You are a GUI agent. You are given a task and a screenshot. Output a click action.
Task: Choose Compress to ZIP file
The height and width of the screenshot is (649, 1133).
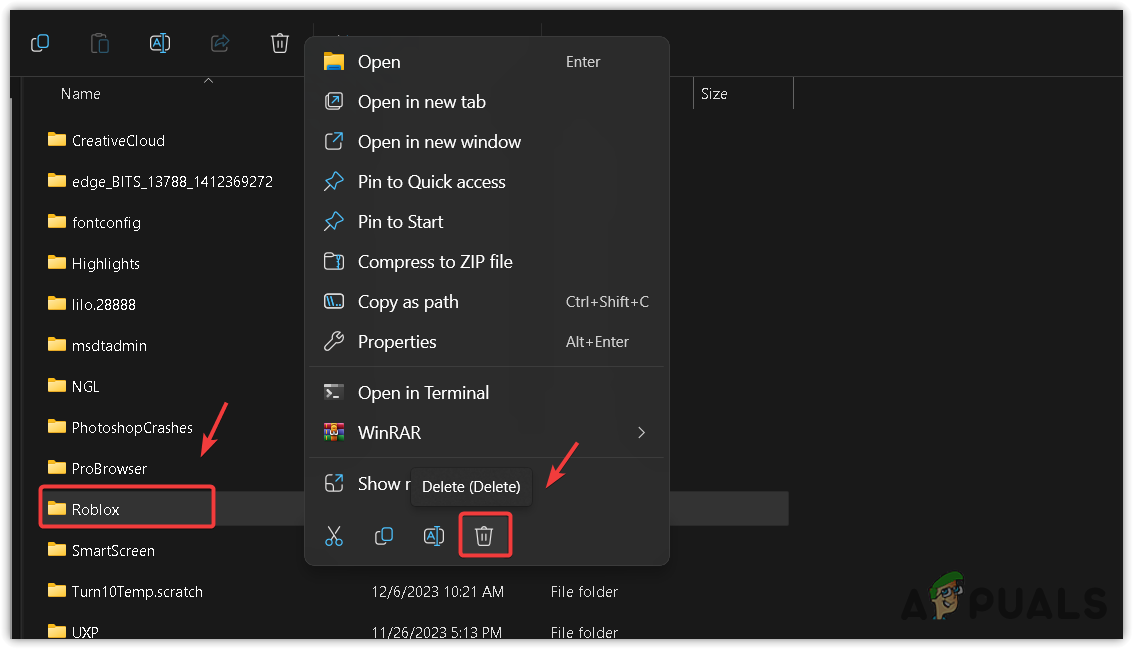(435, 262)
